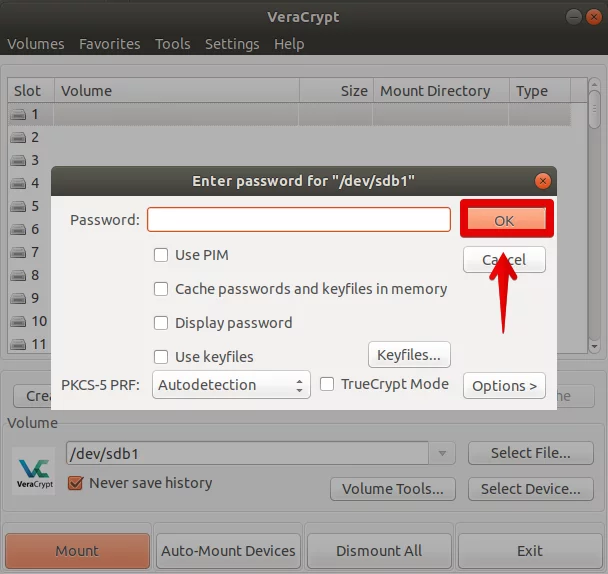Viewport: 608px width, 574px height.
Task: Close the password dialog with the X
Action: click(x=542, y=181)
